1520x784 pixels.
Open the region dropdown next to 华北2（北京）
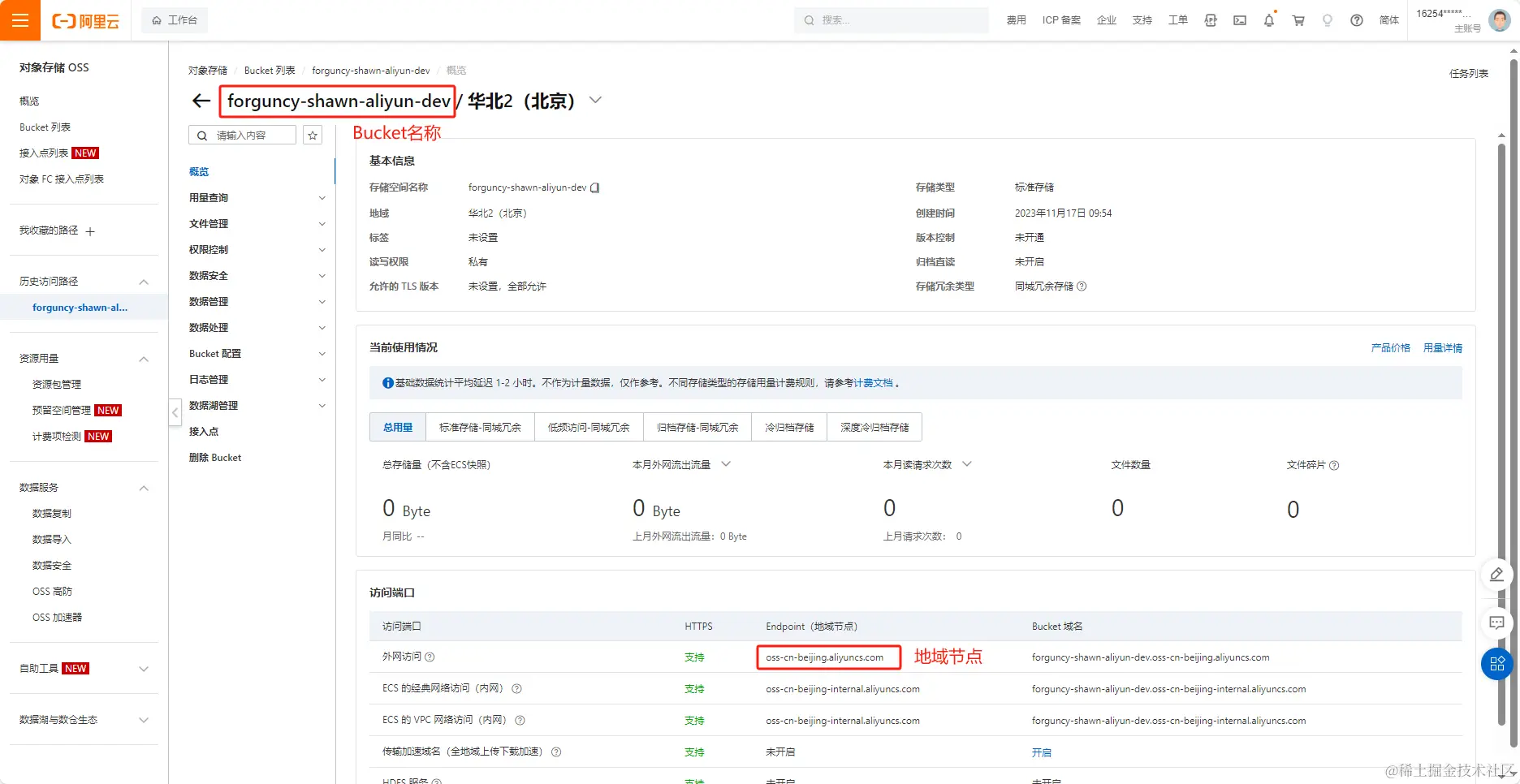click(x=595, y=101)
